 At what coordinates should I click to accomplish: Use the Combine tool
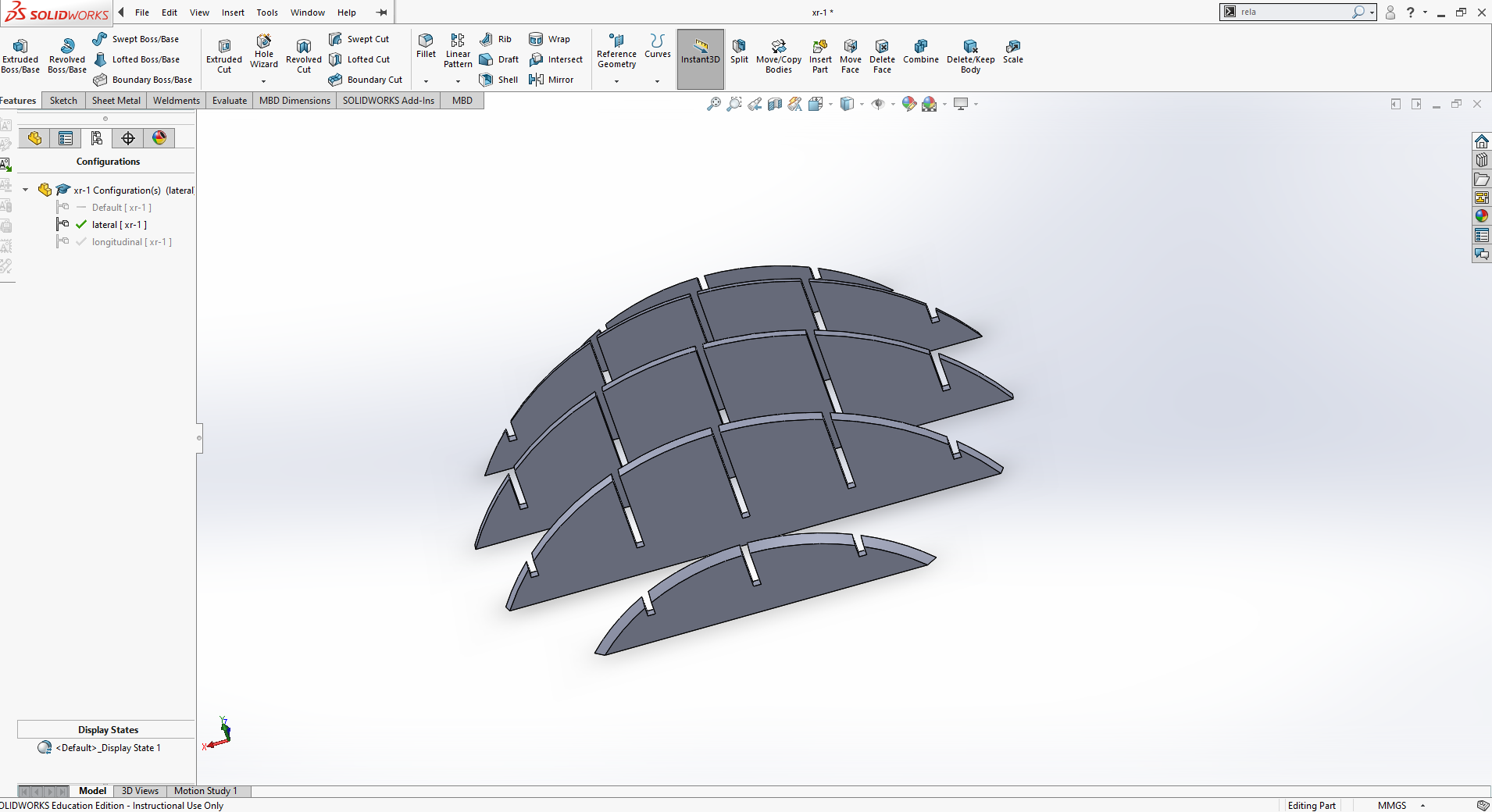pos(921,52)
